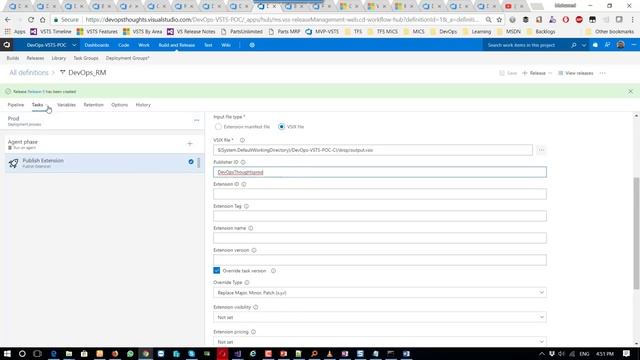
Task: Open Build and Release hub
Action: 177,45
